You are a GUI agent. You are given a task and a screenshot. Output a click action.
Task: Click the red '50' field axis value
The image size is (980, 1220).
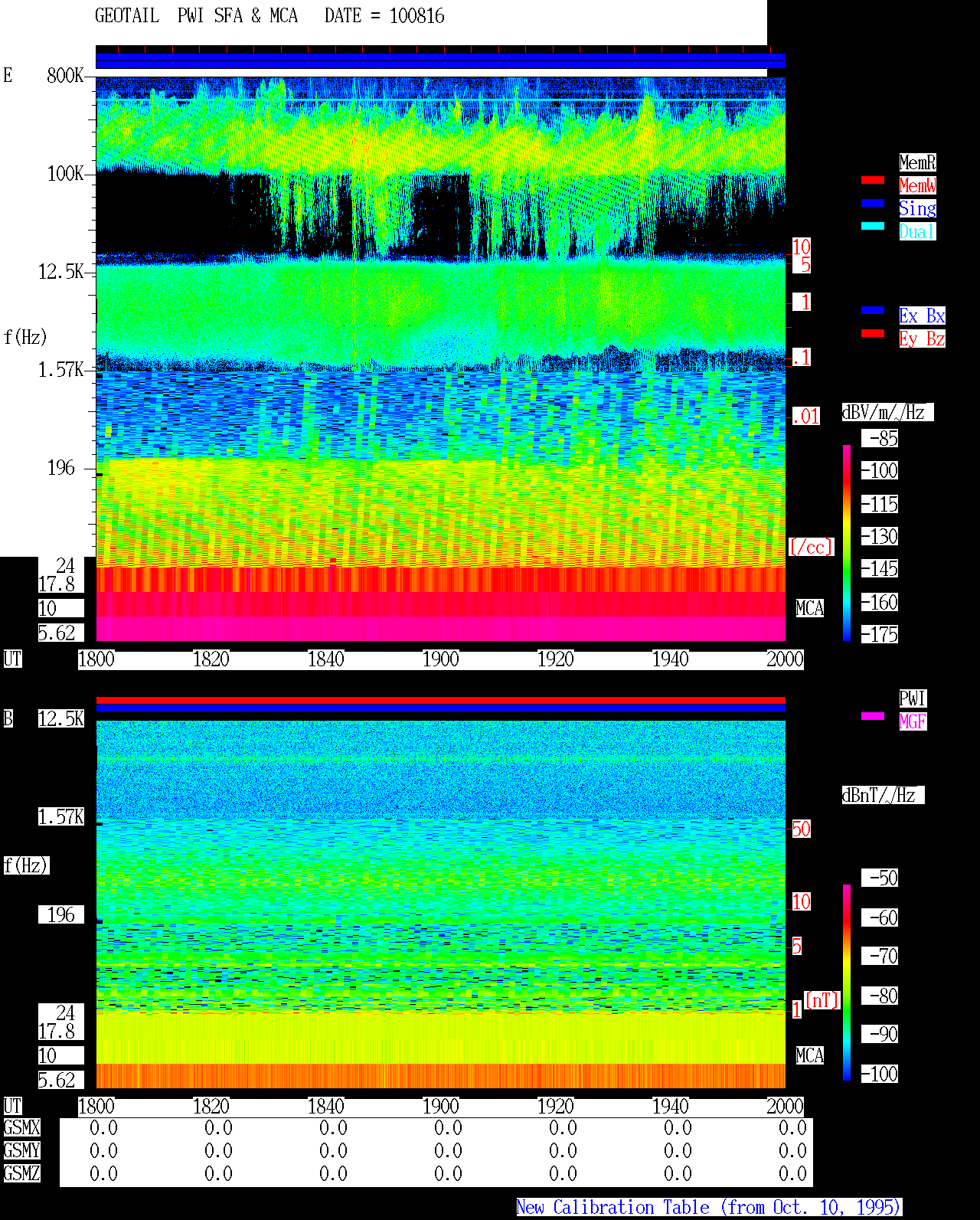click(801, 829)
